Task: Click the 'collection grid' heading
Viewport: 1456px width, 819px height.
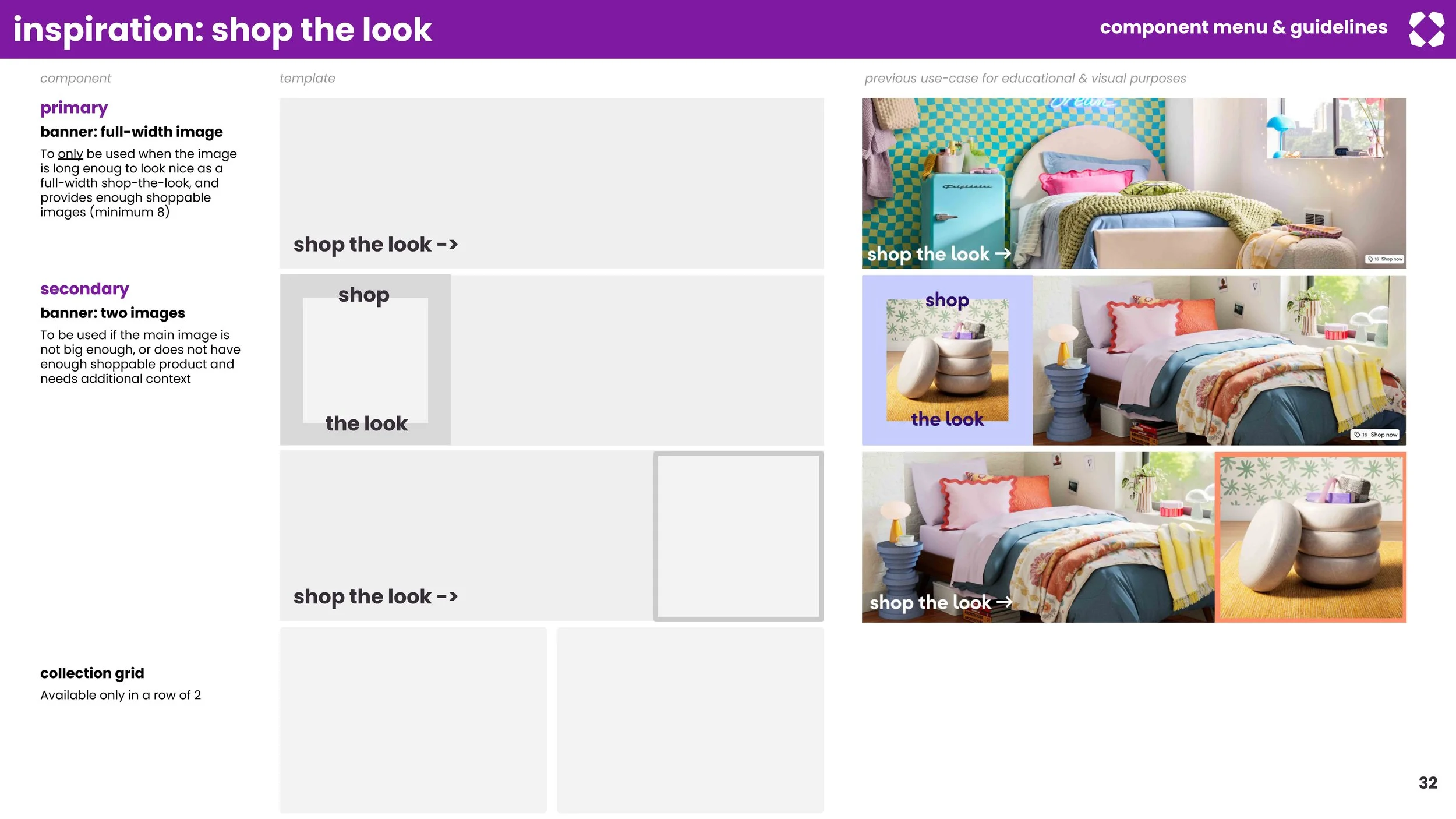Action: click(x=92, y=673)
